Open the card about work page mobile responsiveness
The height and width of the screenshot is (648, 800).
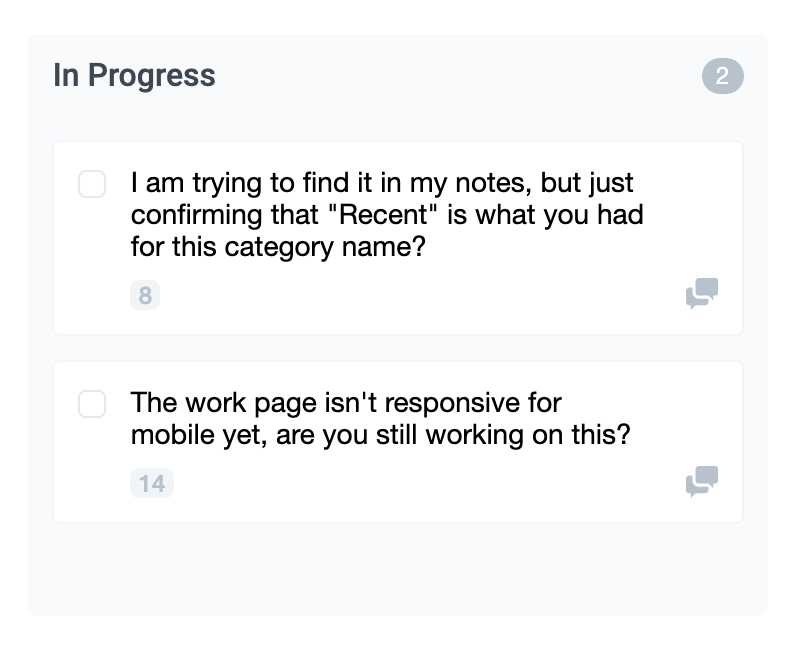(398, 442)
